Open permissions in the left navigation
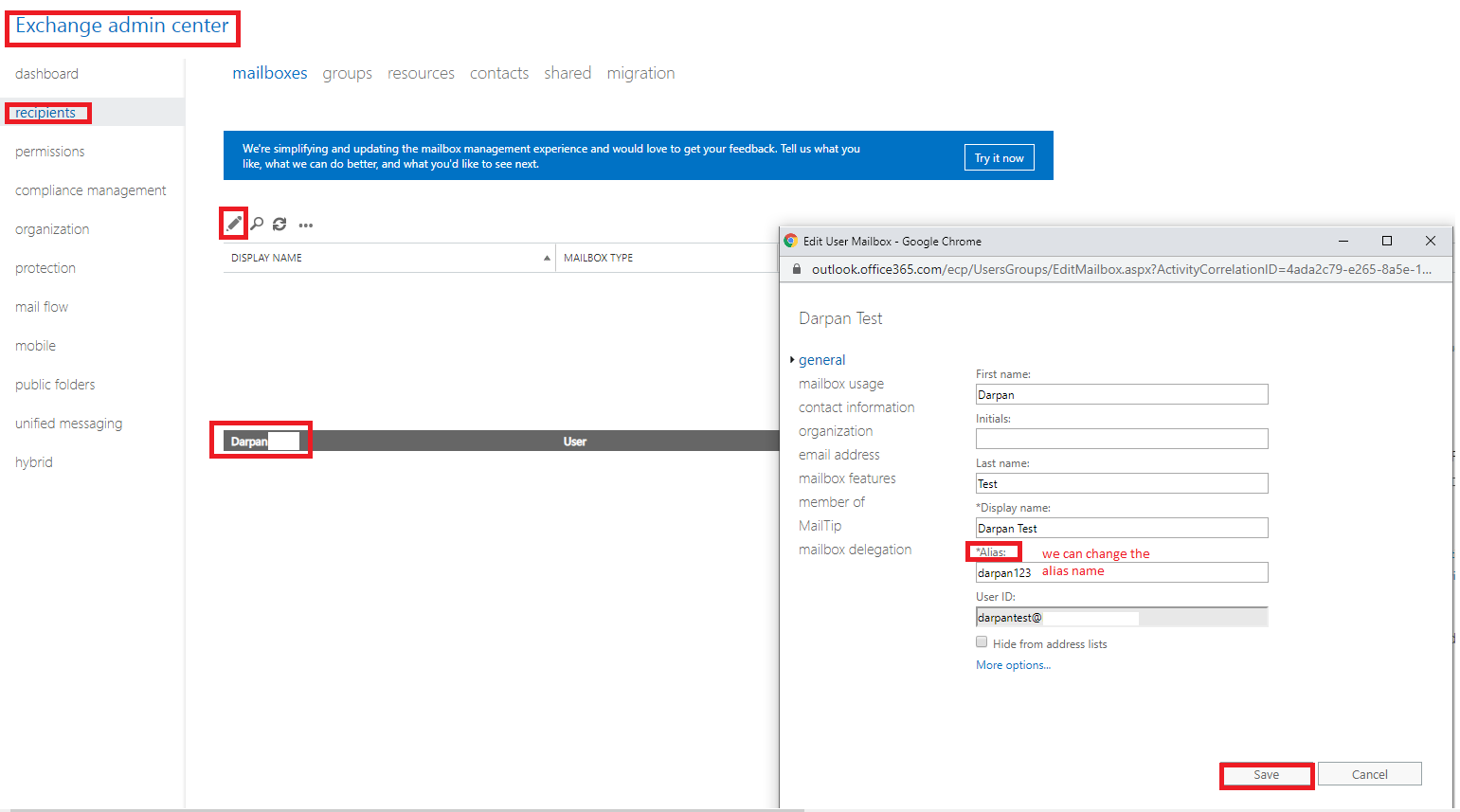Image resolution: width=1460 pixels, height=812 pixels. (49, 152)
